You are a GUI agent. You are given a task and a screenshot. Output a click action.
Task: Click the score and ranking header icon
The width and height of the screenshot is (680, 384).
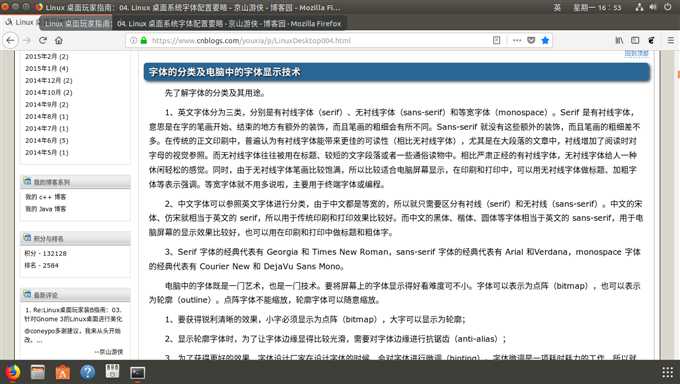click(x=27, y=238)
